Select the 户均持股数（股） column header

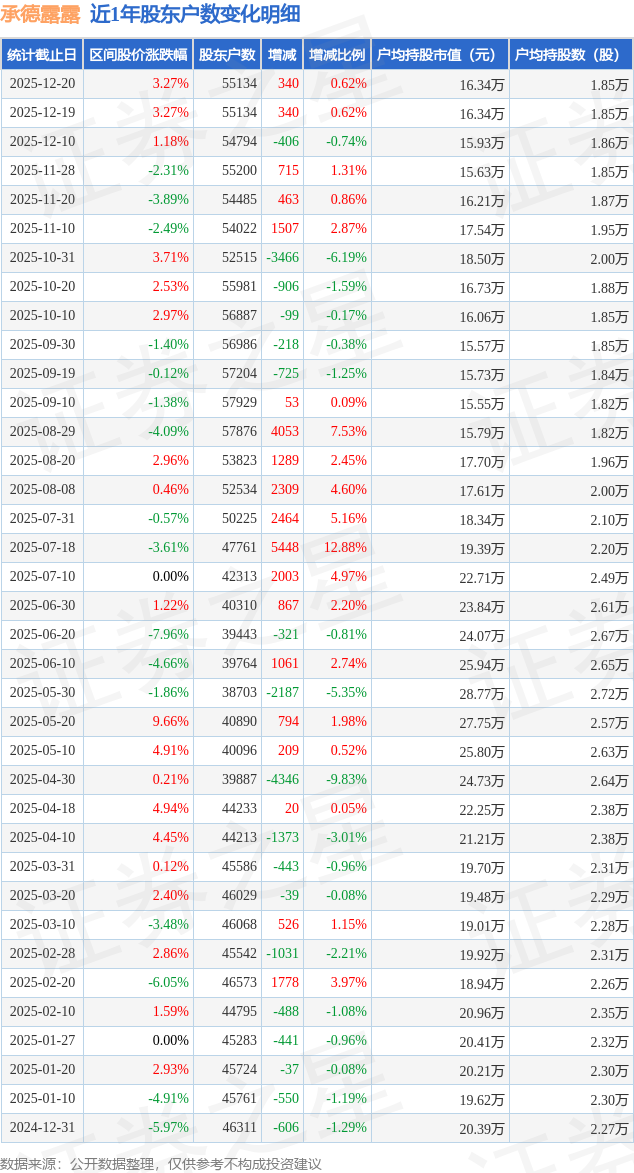pyautogui.click(x=570, y=55)
